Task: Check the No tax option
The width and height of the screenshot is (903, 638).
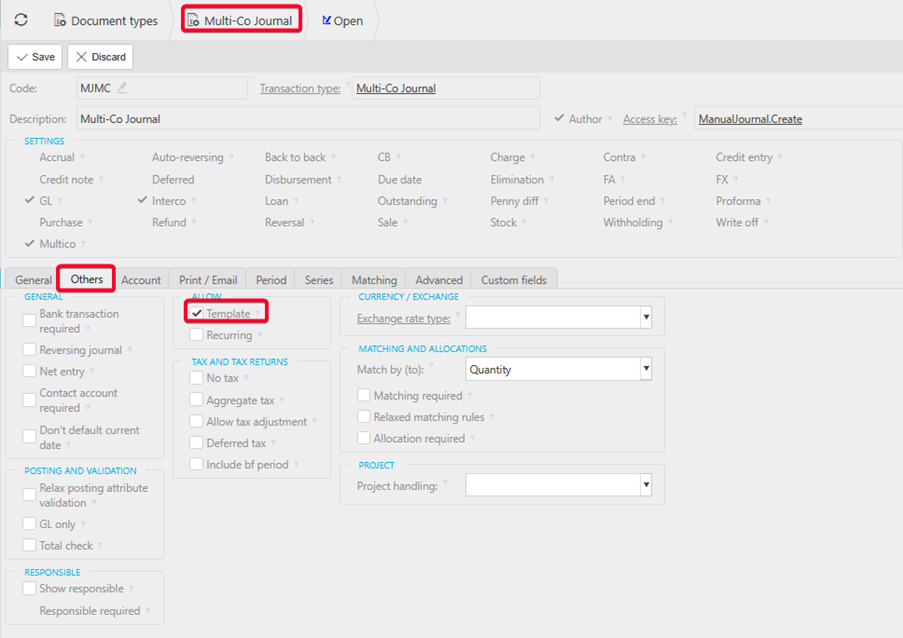Action: [196, 378]
